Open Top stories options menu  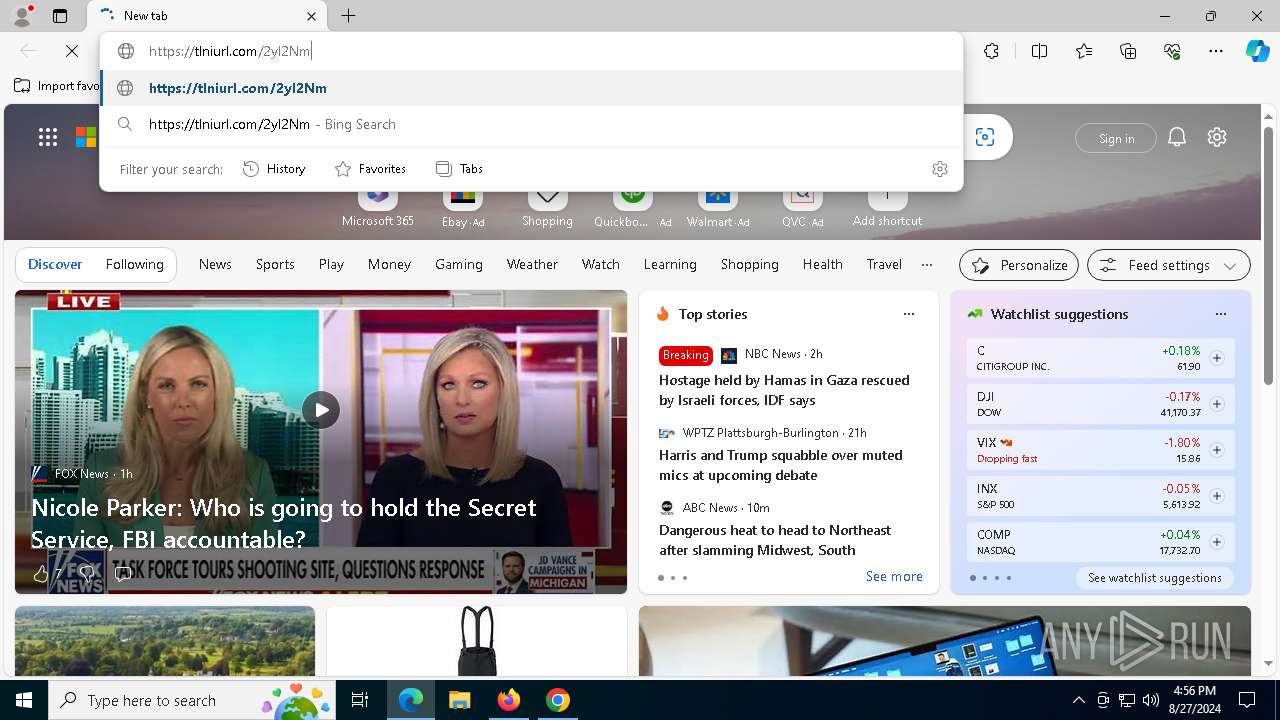(x=908, y=314)
